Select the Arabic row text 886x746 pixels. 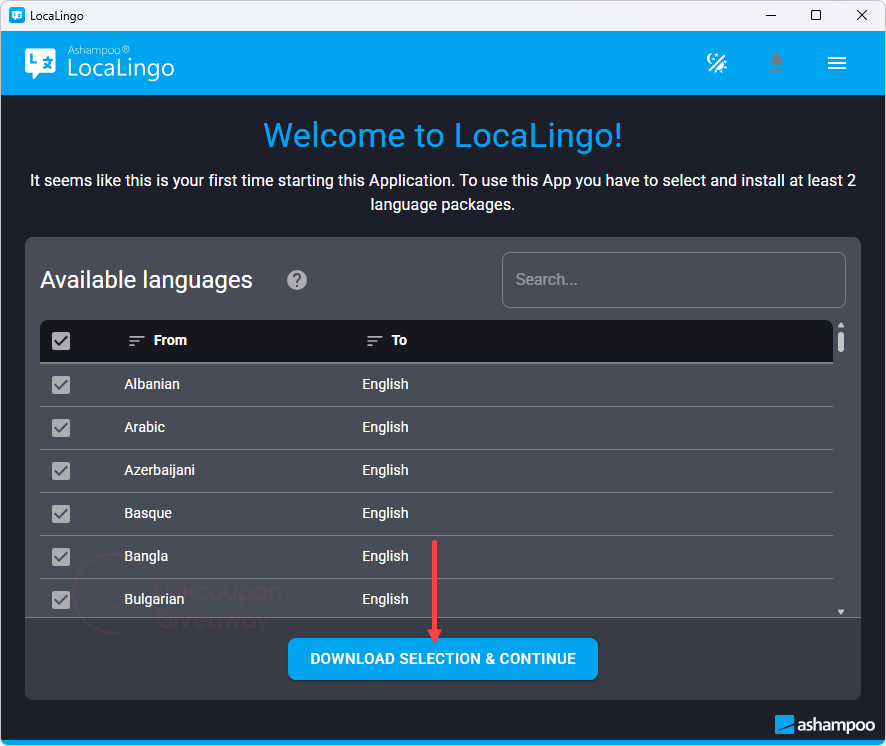tap(145, 427)
